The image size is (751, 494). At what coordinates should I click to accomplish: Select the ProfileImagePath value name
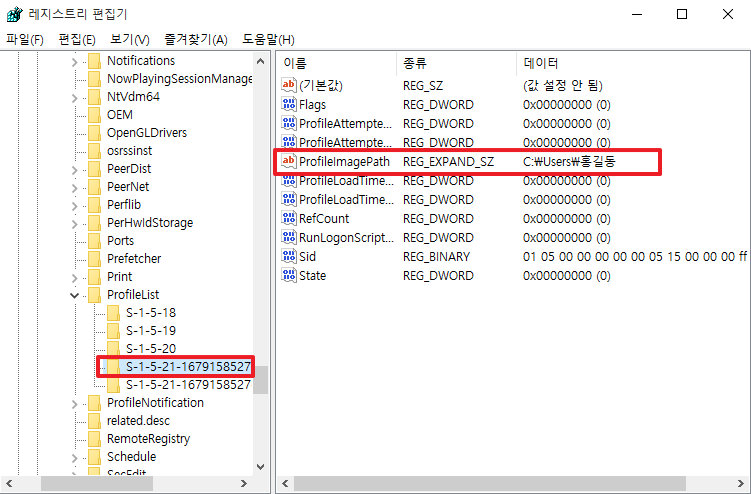[344, 161]
